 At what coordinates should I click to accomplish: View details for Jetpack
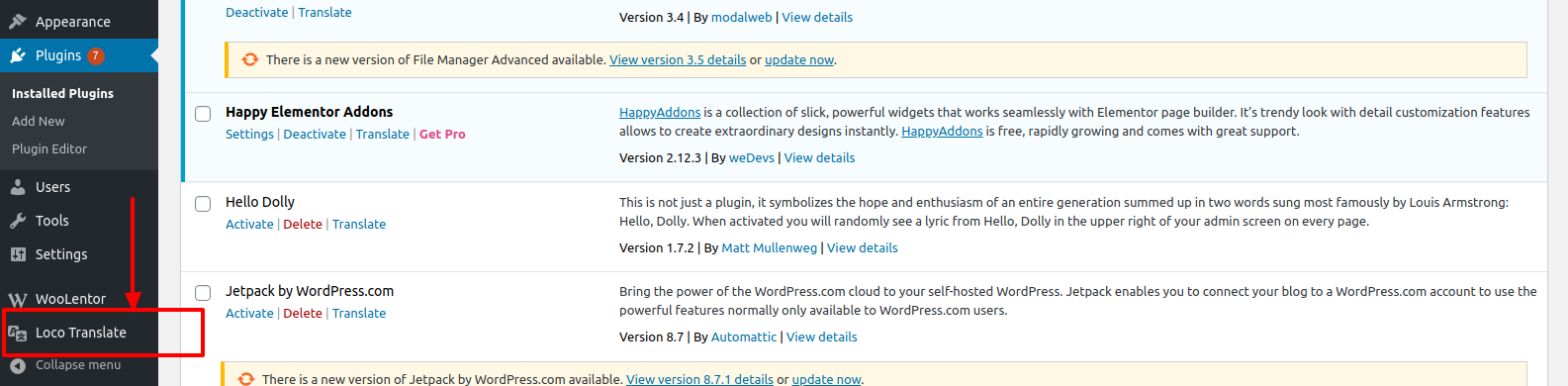822,337
